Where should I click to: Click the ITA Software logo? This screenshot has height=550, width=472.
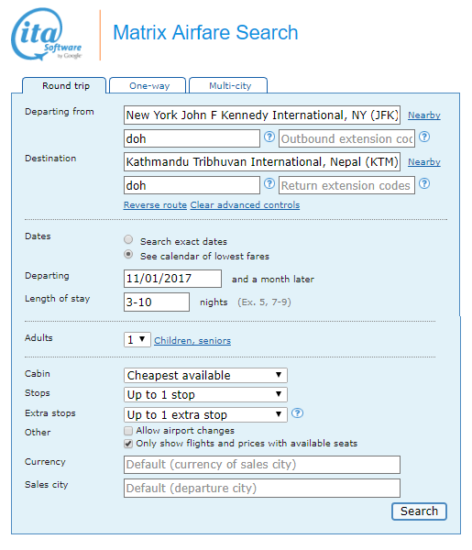46,35
